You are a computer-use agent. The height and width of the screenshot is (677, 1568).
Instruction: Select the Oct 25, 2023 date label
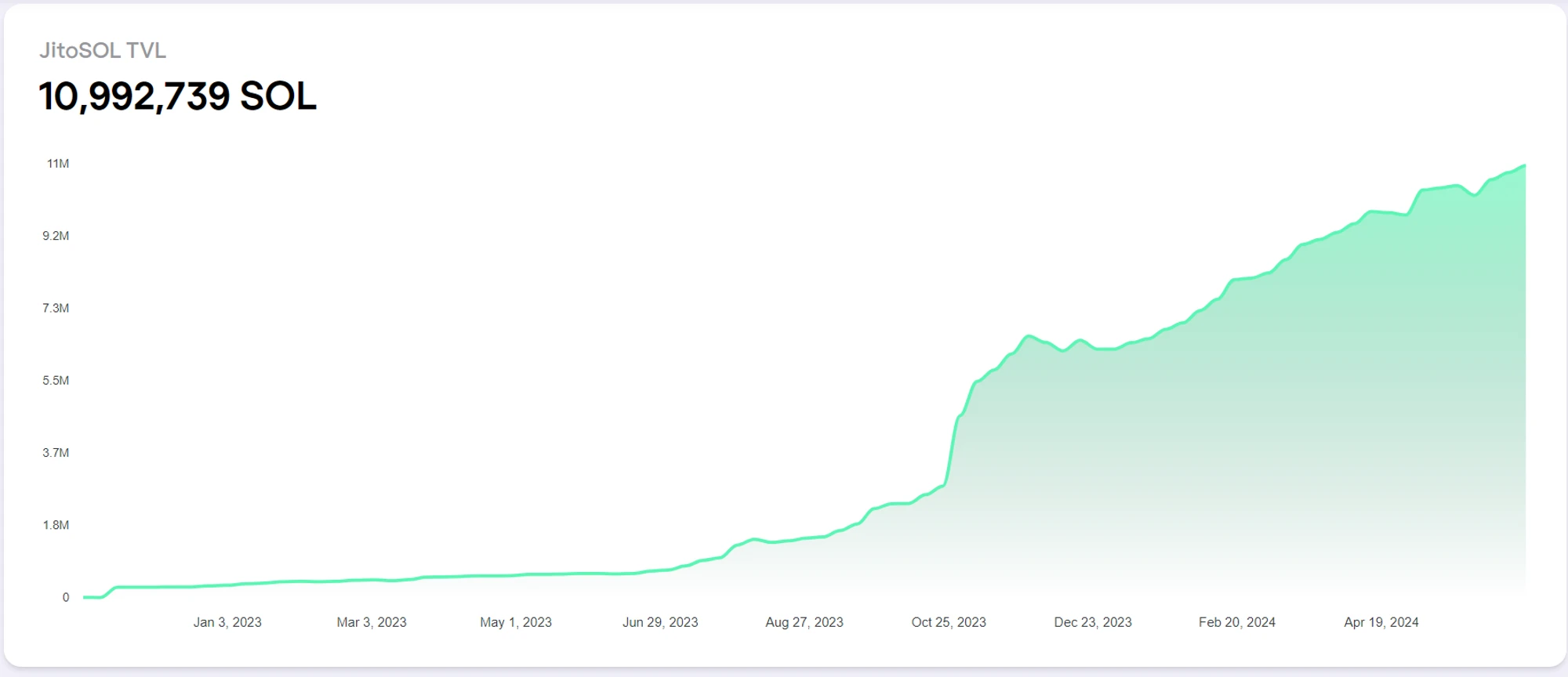click(949, 622)
